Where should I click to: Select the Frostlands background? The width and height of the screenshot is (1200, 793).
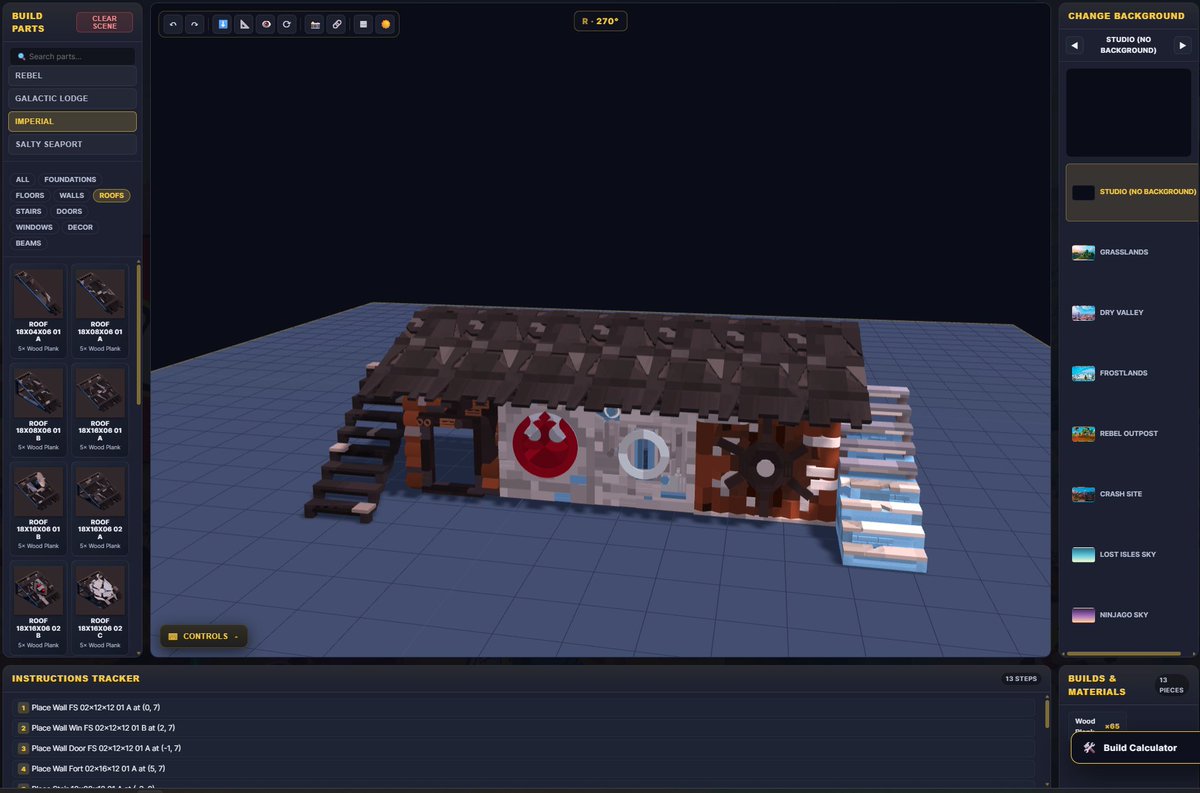tap(1133, 373)
